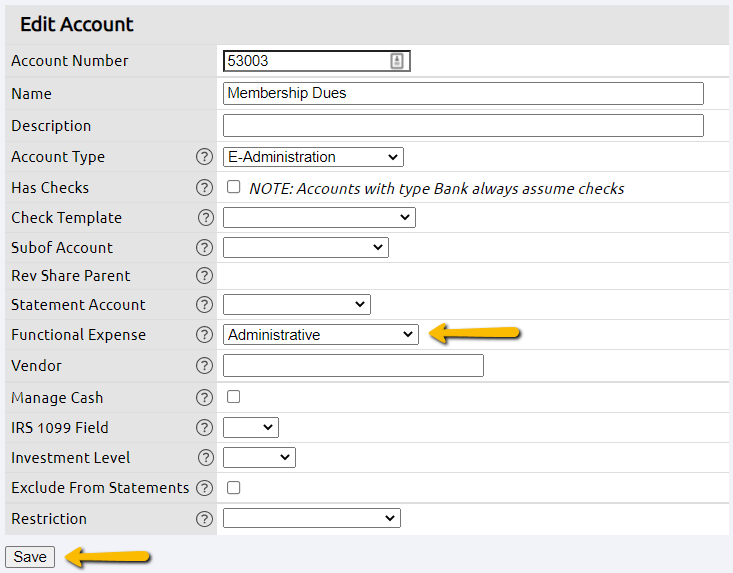Click into the empty Description field
733x573 pixels.
coord(463,125)
